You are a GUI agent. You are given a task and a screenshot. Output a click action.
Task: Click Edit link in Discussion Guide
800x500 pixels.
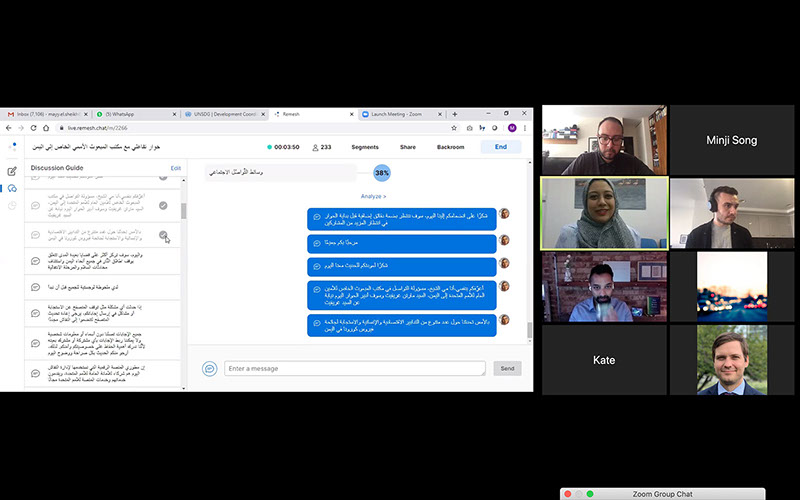(x=176, y=168)
